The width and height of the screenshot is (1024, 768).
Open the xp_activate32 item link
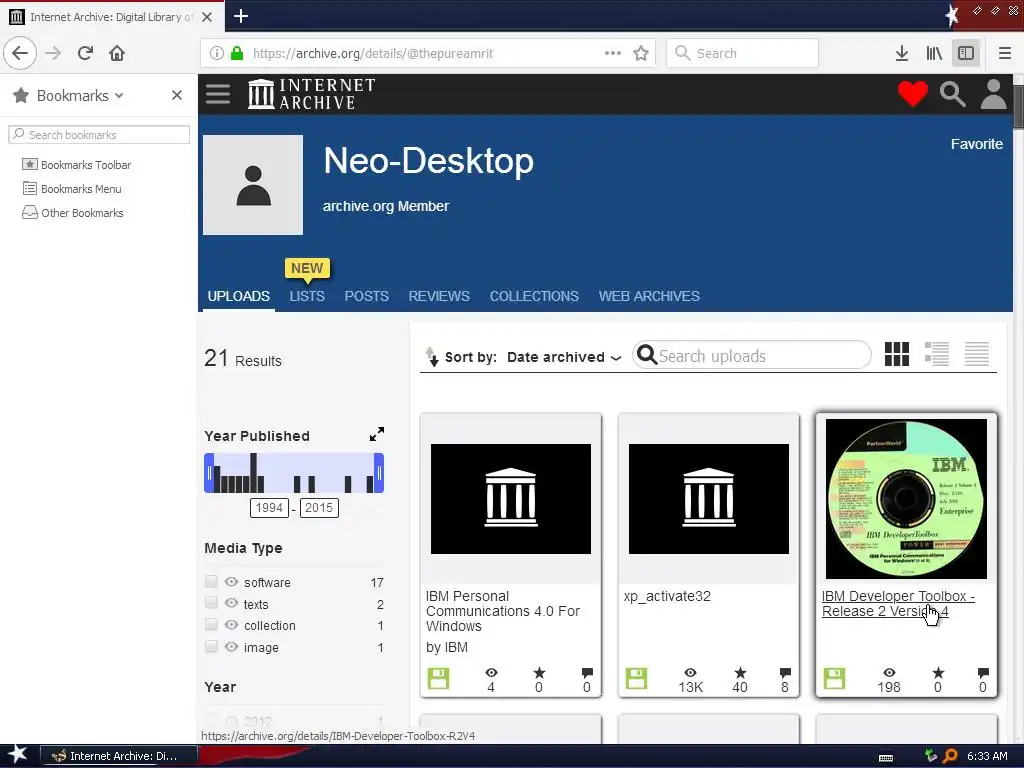[667, 596]
